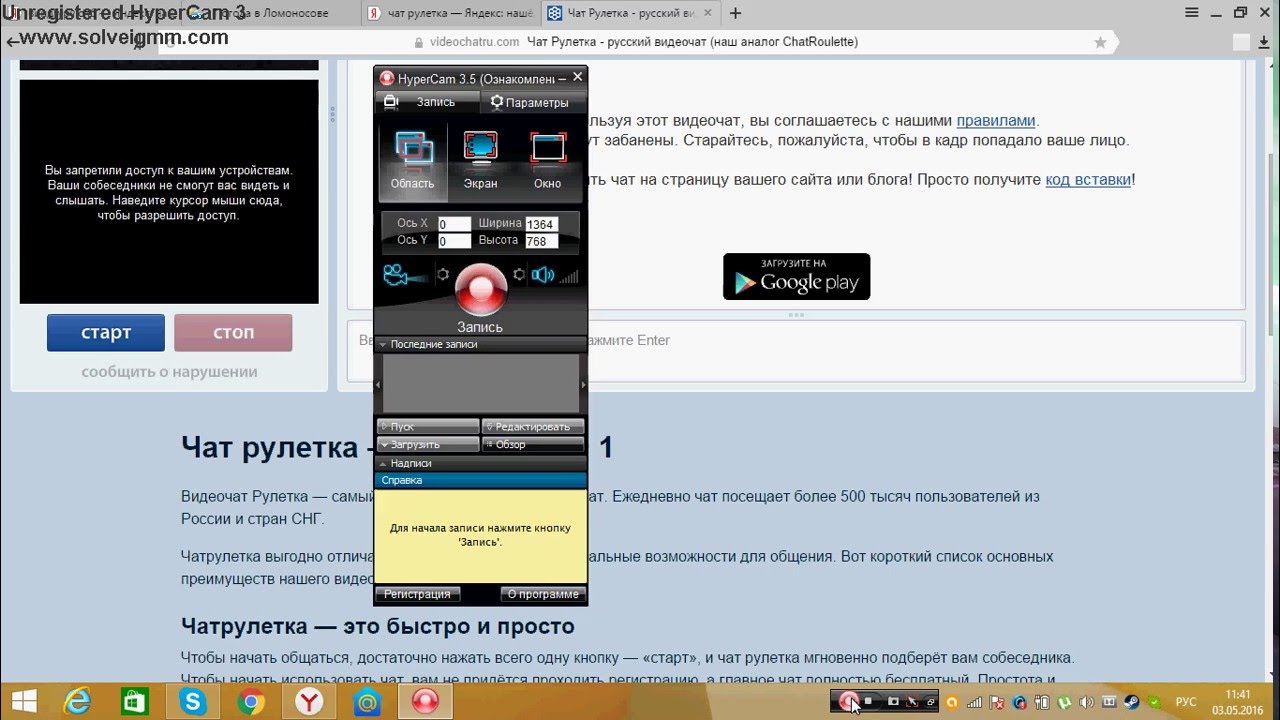Open the Редактировать dropdown button
Viewport: 1280px width, 720px height.
click(533, 426)
